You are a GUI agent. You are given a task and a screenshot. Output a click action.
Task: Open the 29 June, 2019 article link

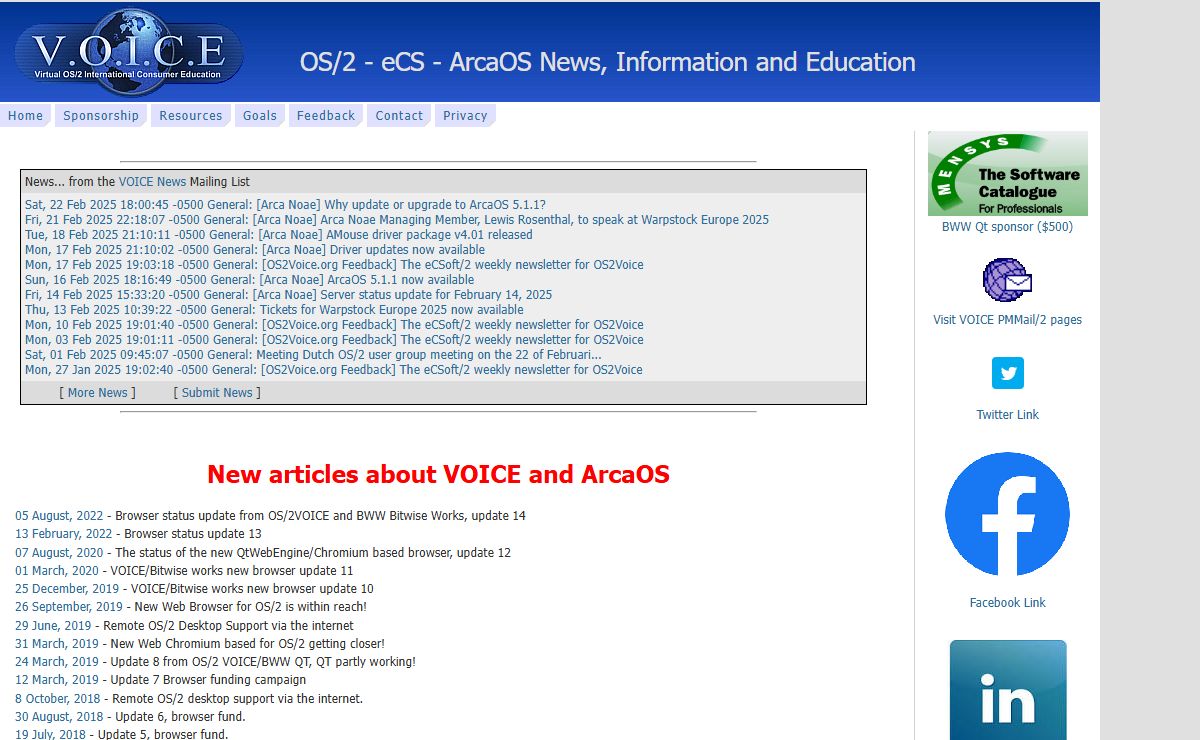point(53,626)
